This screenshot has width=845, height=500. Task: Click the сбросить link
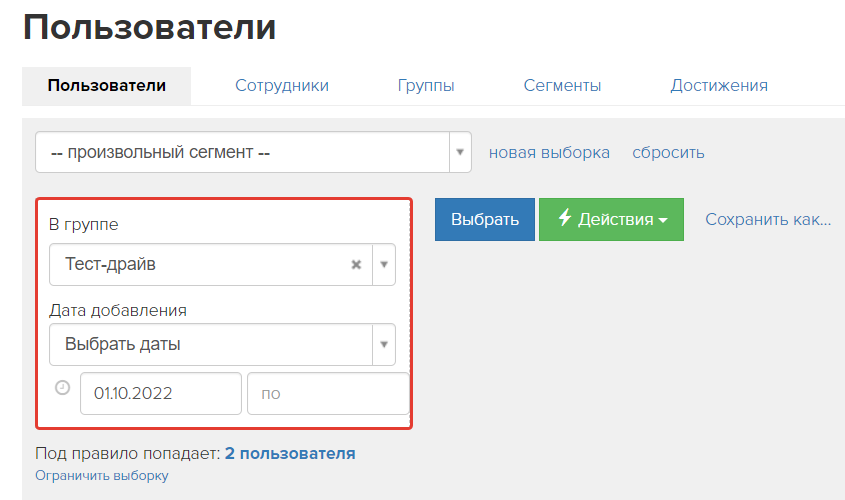[x=668, y=152]
